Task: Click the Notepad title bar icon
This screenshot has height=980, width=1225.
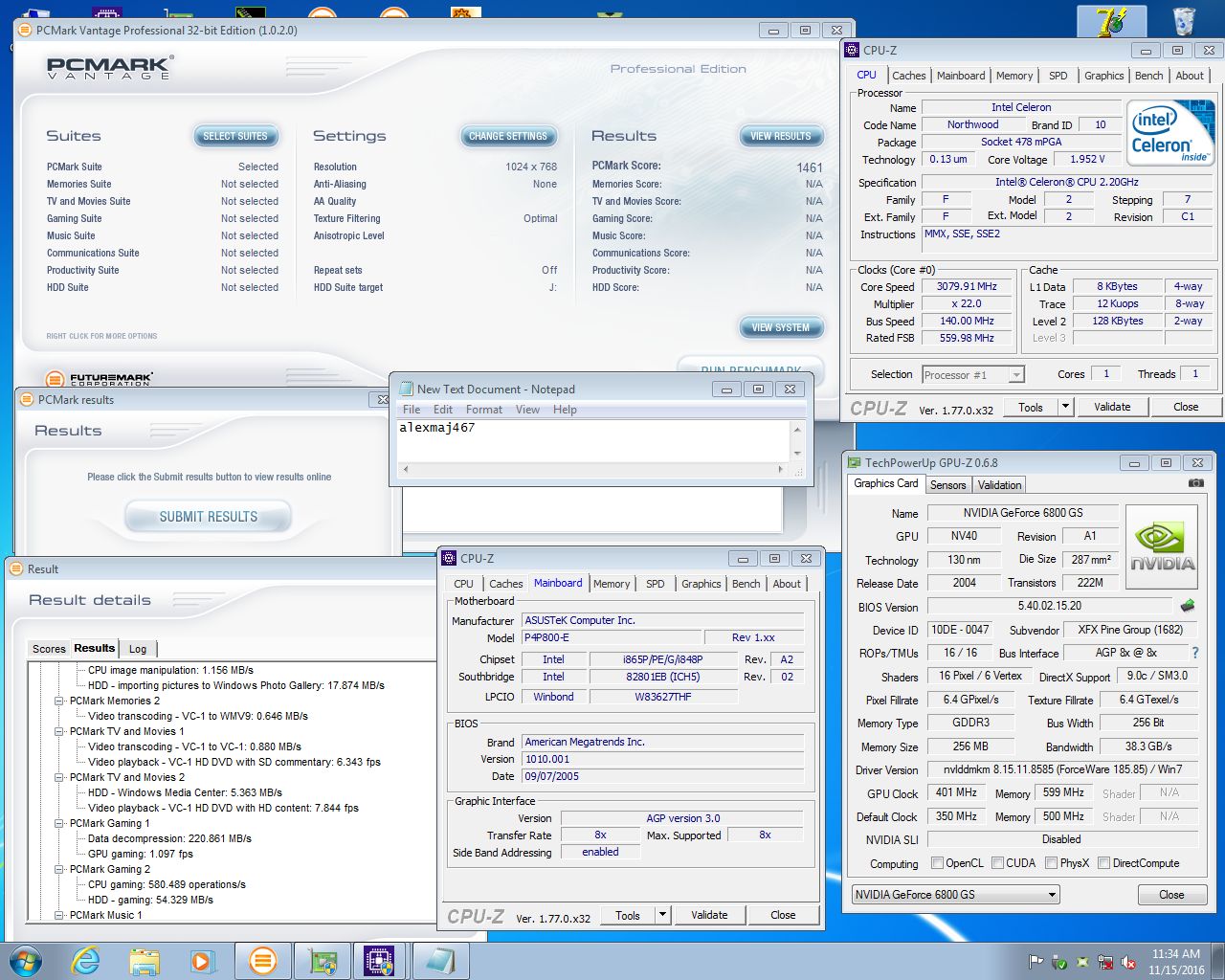Action: coord(406,389)
